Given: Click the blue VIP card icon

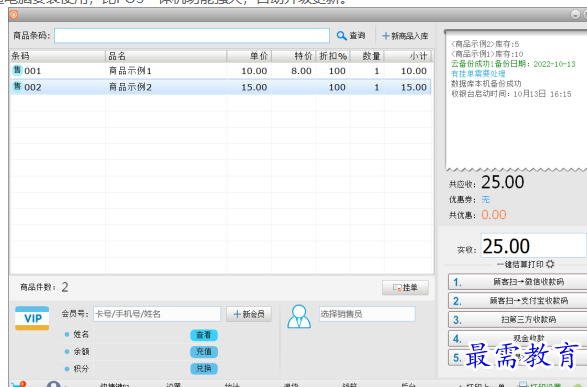Looking at the screenshot, I should tap(32, 318).
